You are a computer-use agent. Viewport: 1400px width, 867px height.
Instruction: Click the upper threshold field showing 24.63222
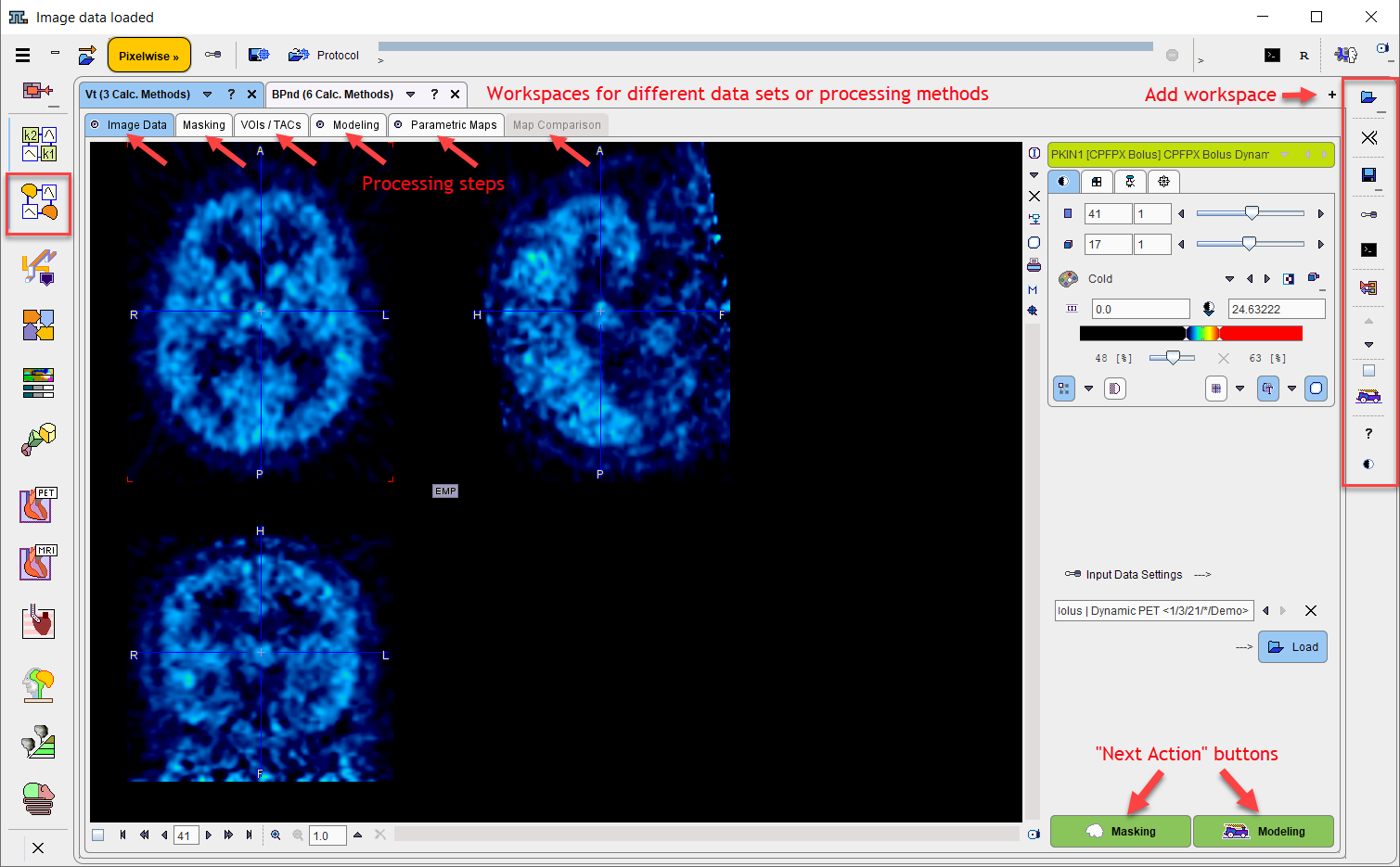click(x=1277, y=310)
